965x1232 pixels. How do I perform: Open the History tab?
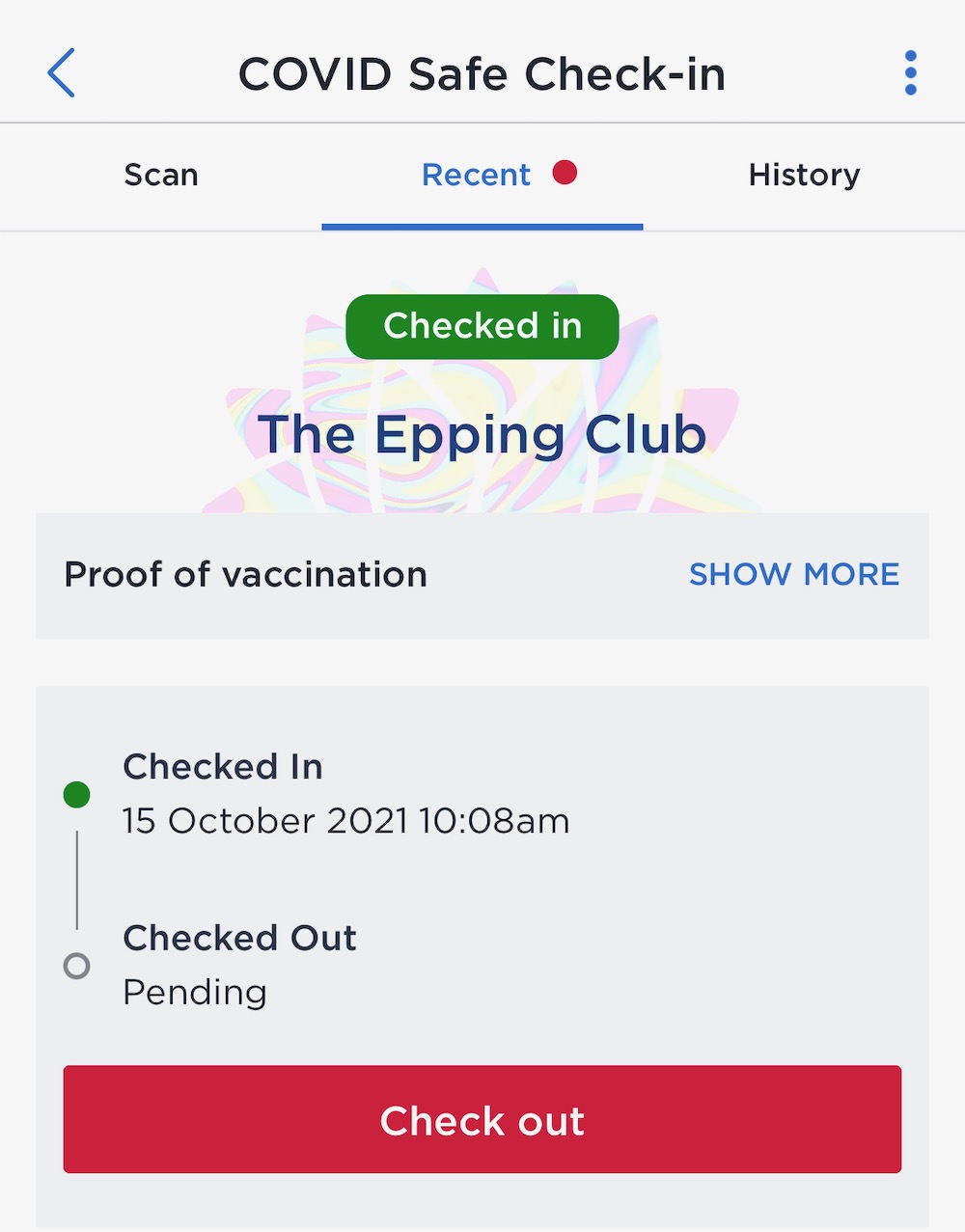click(804, 175)
